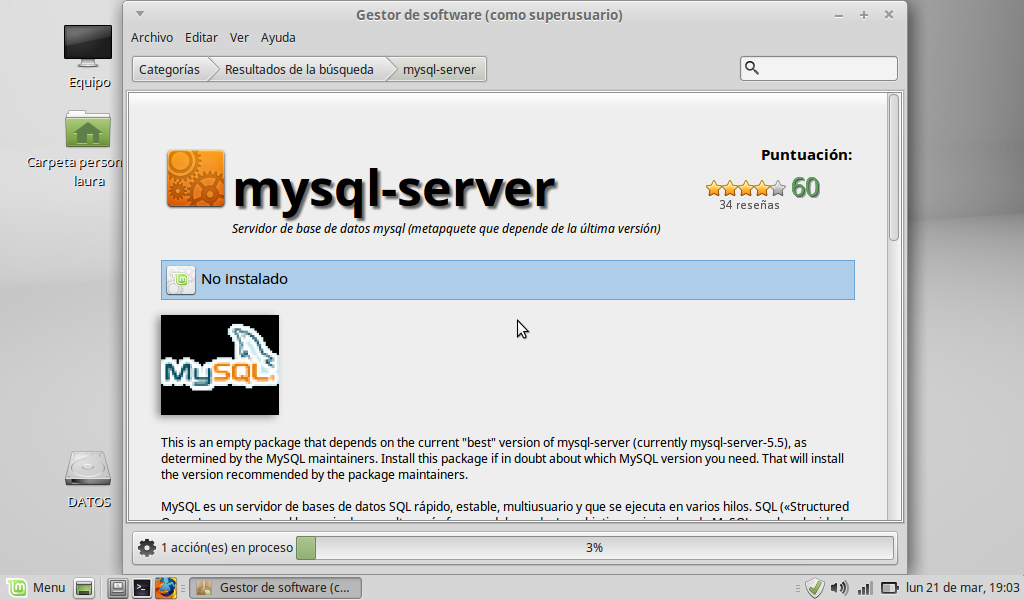
Task: Click the network signal tray icon
Action: (865, 588)
